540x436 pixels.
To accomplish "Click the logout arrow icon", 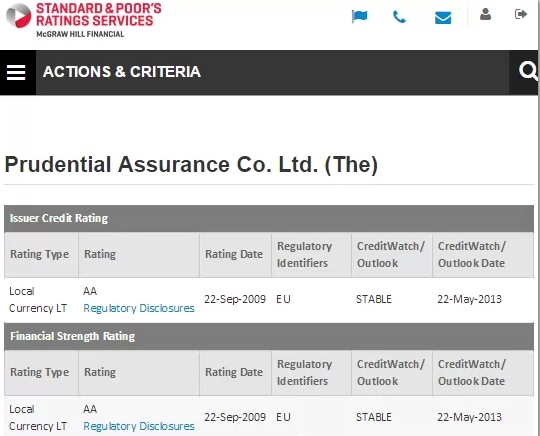I will click(x=521, y=14).
